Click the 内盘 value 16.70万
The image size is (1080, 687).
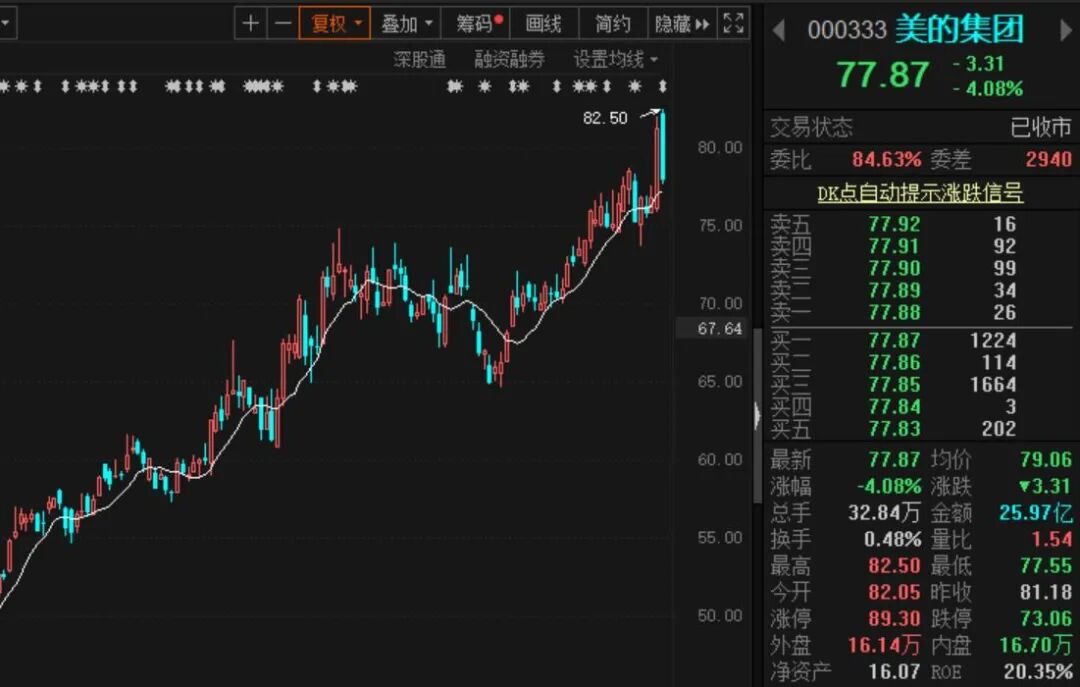click(1035, 645)
